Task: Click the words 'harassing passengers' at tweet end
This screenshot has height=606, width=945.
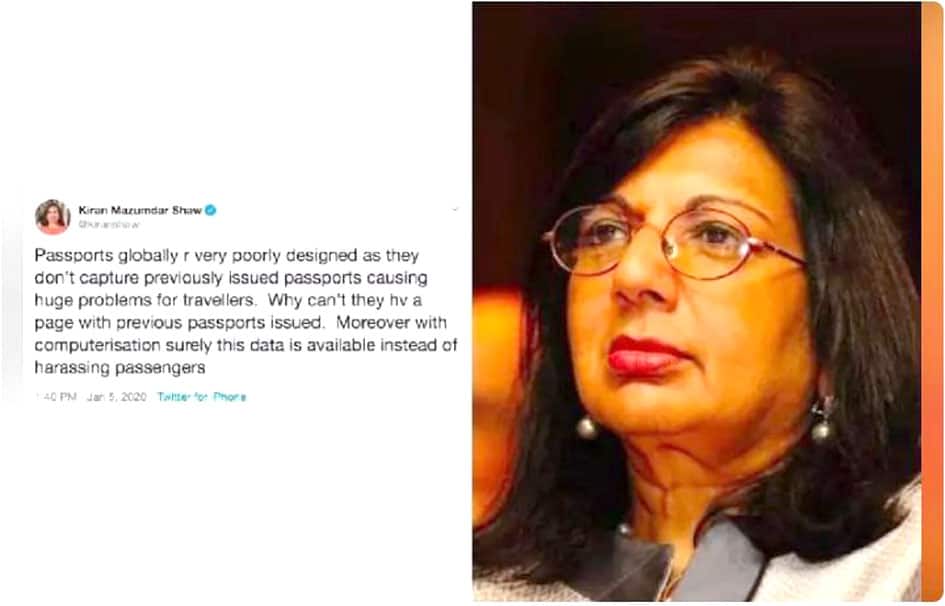Action: point(120,367)
